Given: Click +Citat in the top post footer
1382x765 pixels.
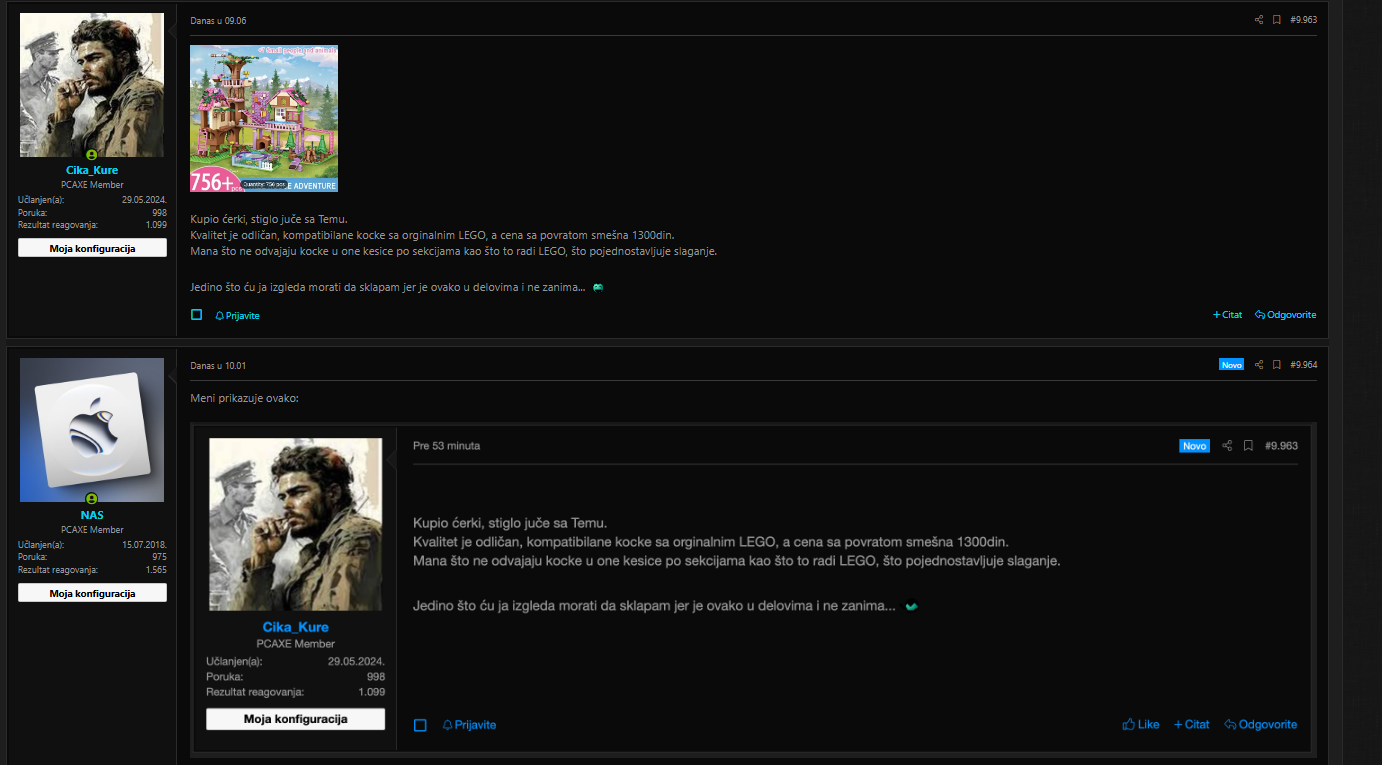Looking at the screenshot, I should [1227, 315].
